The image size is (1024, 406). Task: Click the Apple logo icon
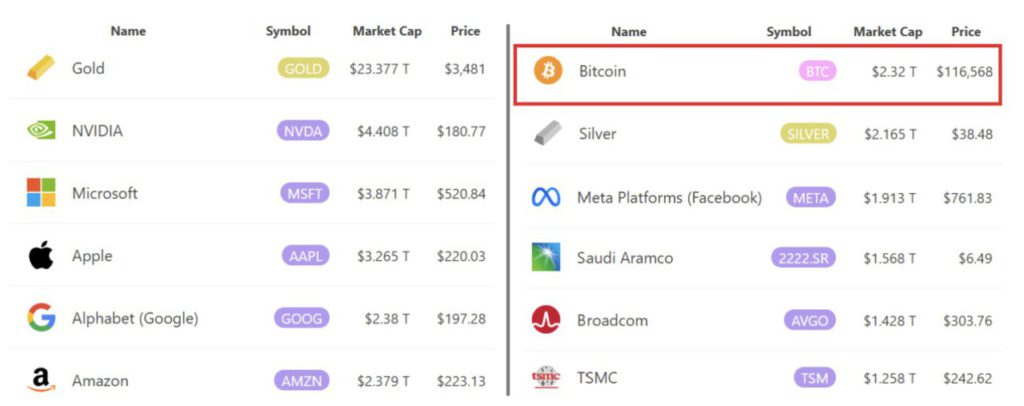41,256
